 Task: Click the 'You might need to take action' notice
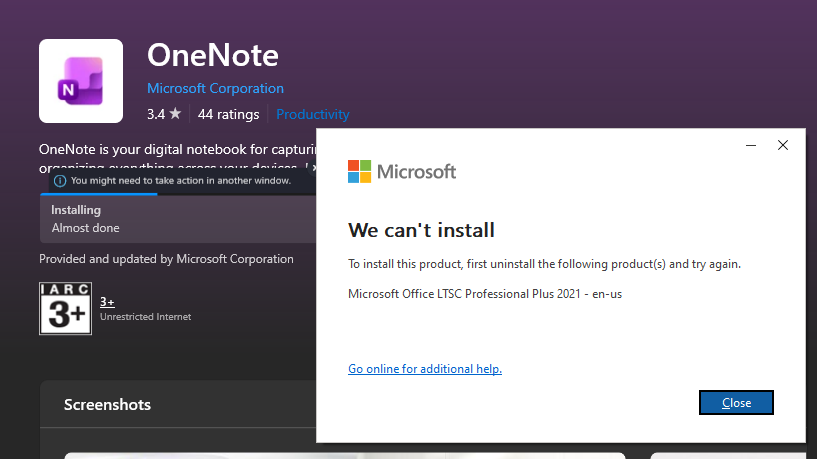click(x=181, y=181)
